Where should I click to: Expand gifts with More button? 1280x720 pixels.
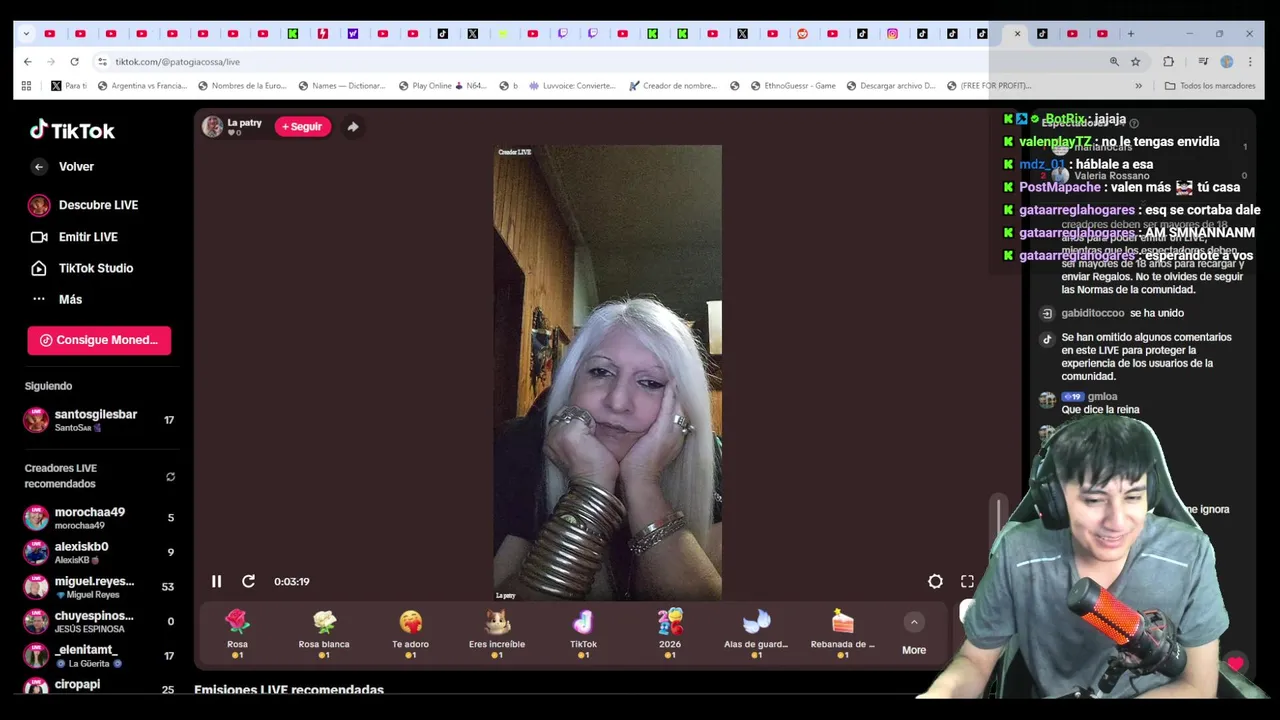(x=914, y=634)
